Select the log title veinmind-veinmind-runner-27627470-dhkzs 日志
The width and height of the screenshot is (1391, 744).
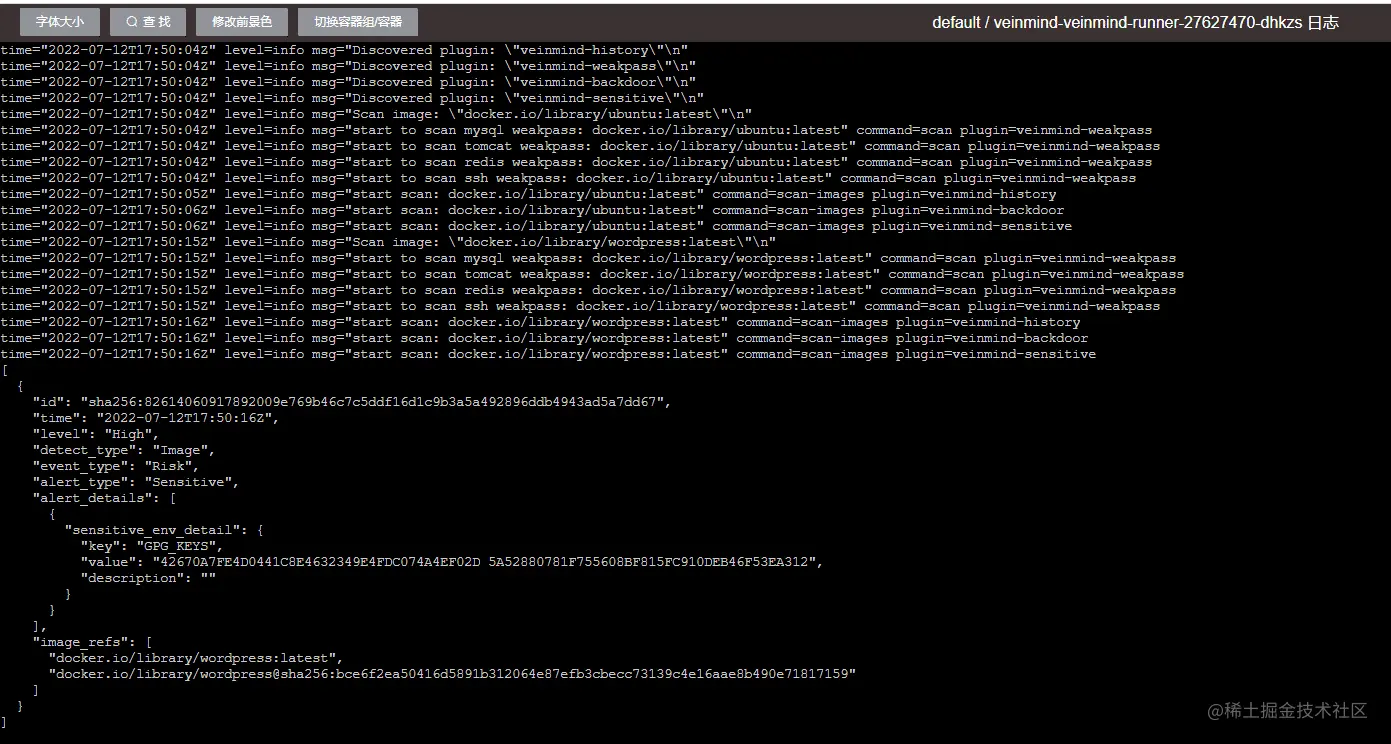click(x=1135, y=22)
